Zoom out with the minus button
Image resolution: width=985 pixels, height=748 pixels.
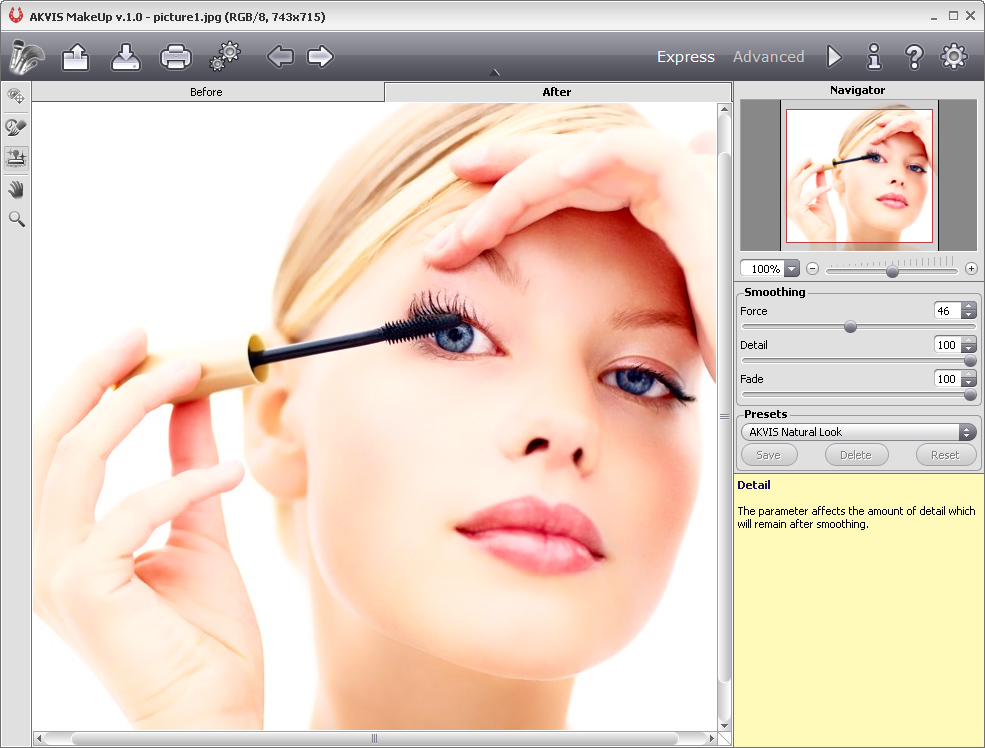(x=812, y=269)
